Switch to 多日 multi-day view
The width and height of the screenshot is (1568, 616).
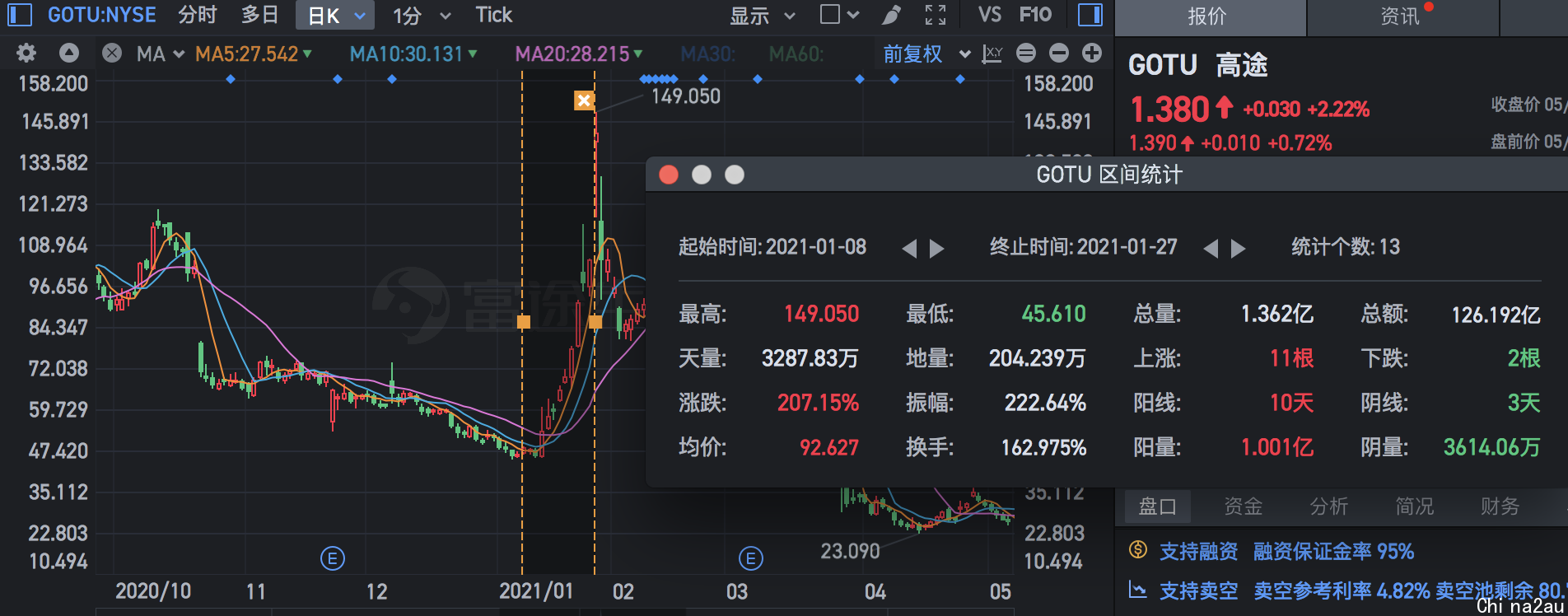coord(260,15)
